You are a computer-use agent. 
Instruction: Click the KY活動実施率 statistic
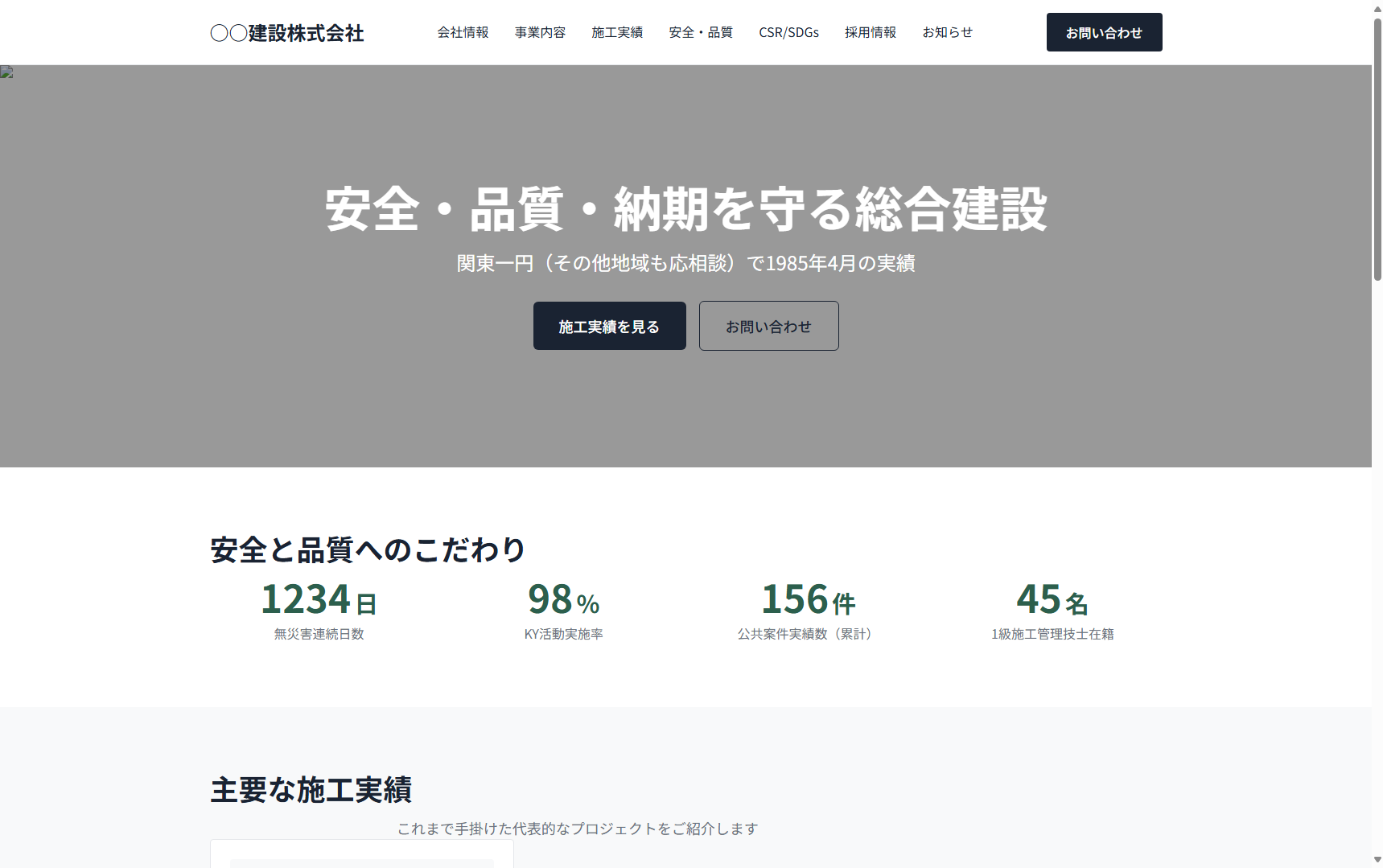563,611
